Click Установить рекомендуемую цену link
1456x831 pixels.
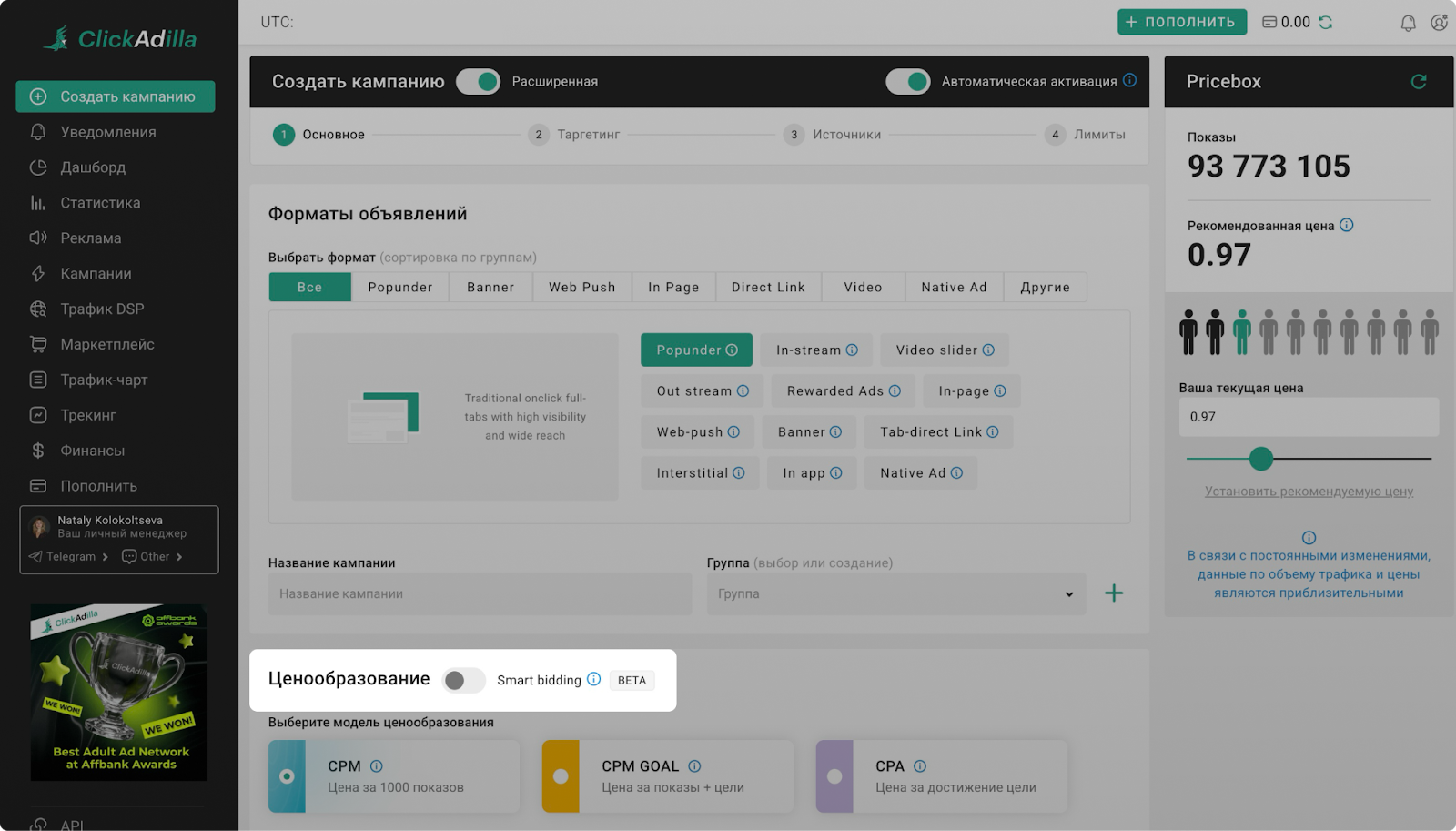1309,492
